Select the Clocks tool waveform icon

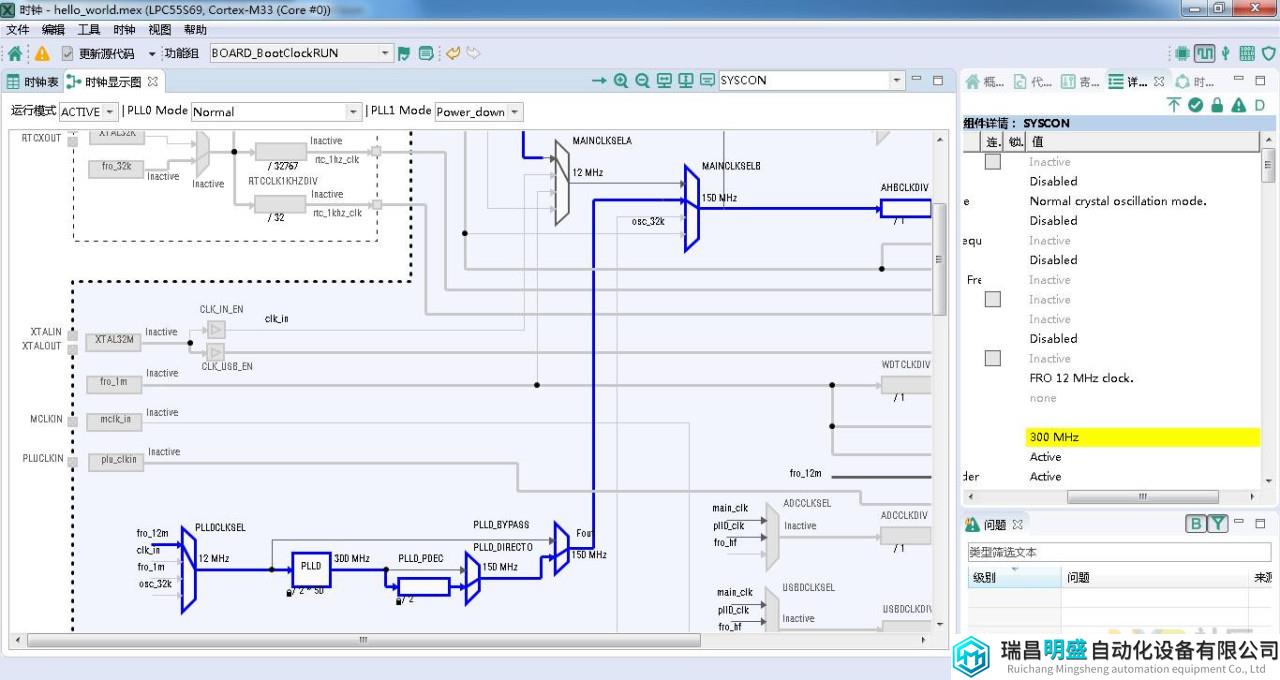pos(1204,53)
